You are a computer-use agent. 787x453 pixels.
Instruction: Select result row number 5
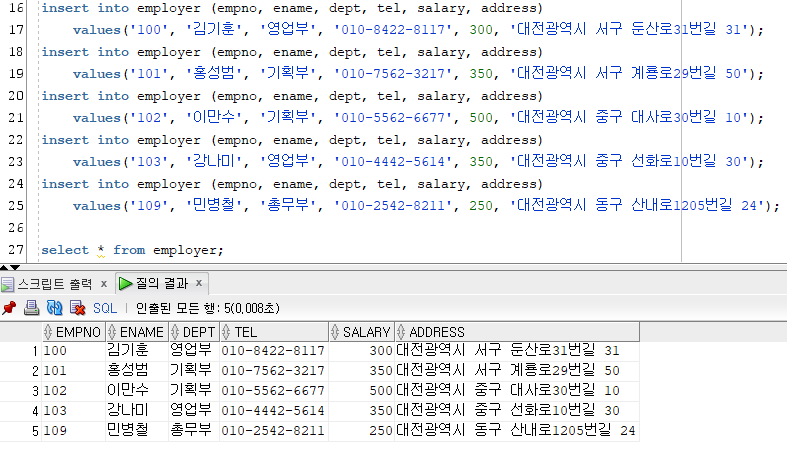pos(21,431)
